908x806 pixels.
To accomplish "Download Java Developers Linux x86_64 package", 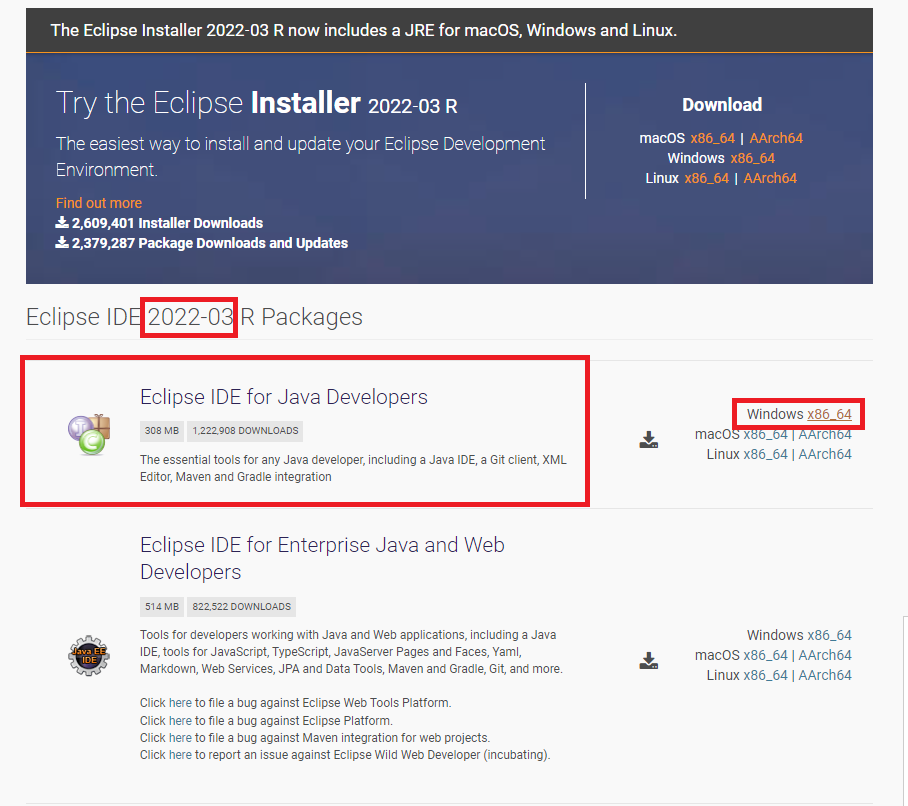I will 766,454.
